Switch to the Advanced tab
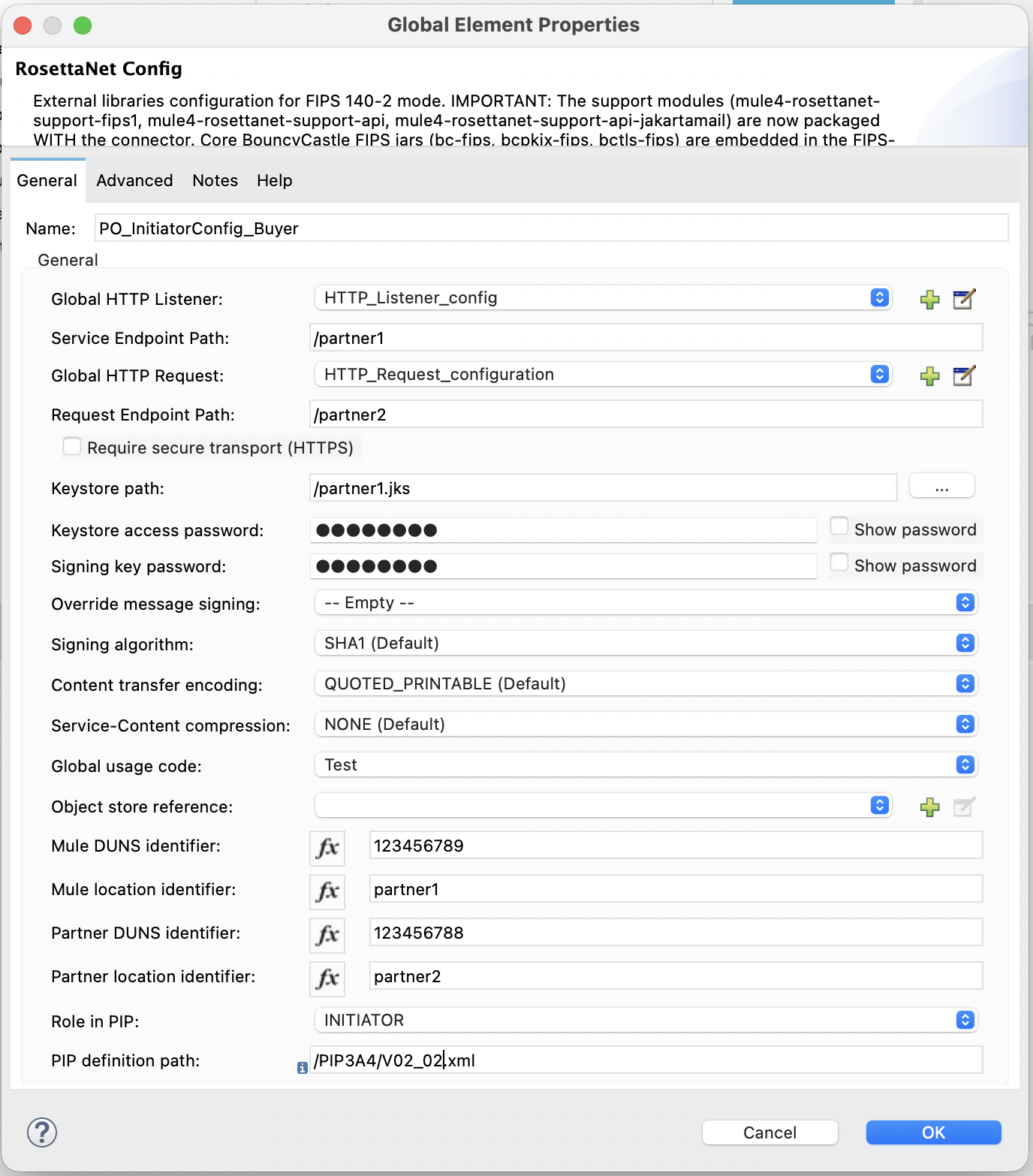The image size is (1033, 1176). 134,180
